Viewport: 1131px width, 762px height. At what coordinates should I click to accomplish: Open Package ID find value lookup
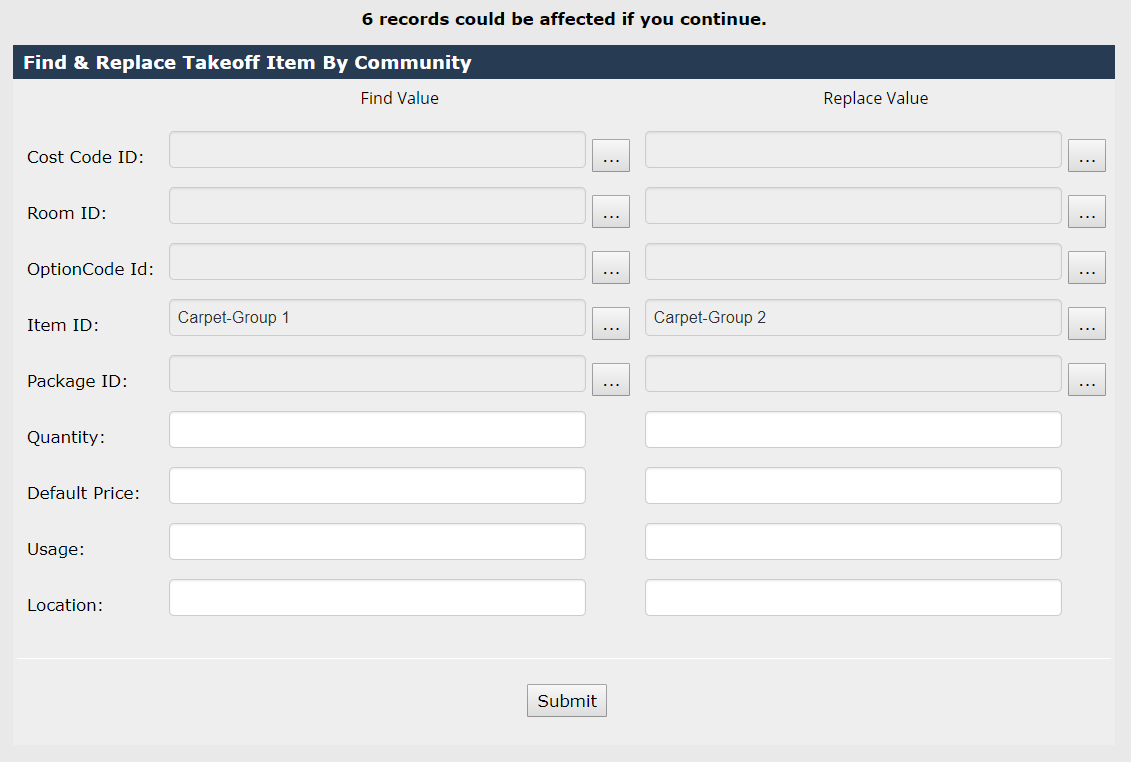pyautogui.click(x=611, y=380)
